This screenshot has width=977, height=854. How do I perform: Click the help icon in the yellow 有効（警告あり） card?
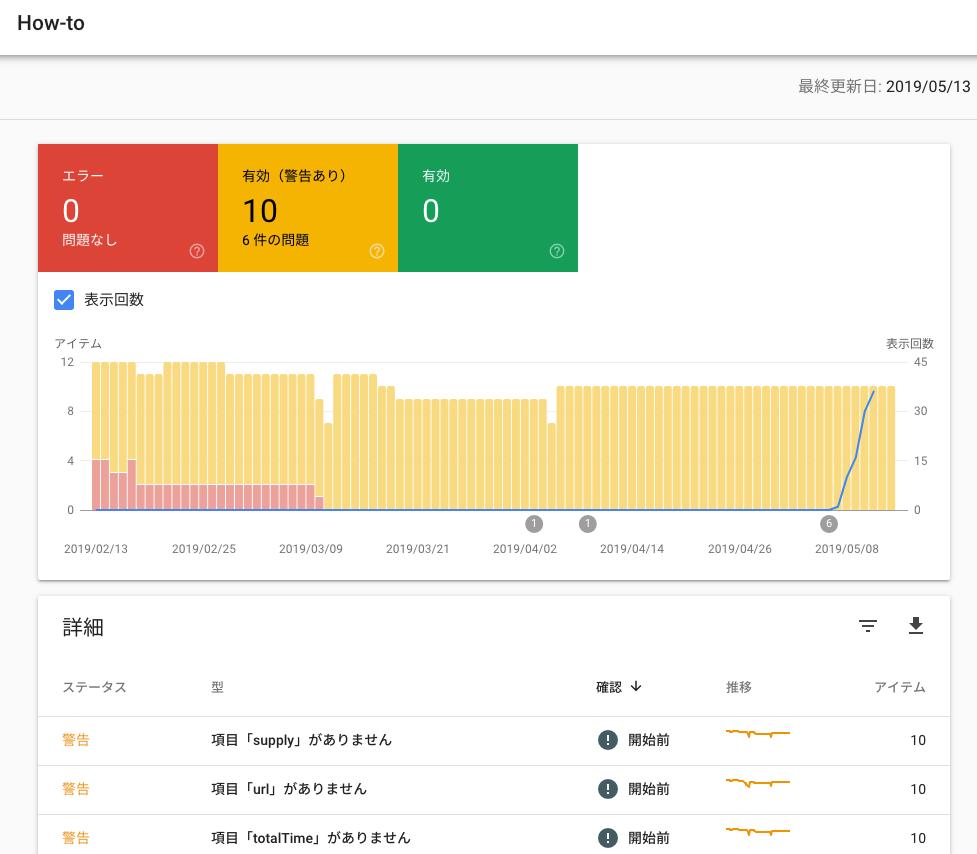pyautogui.click(x=377, y=251)
